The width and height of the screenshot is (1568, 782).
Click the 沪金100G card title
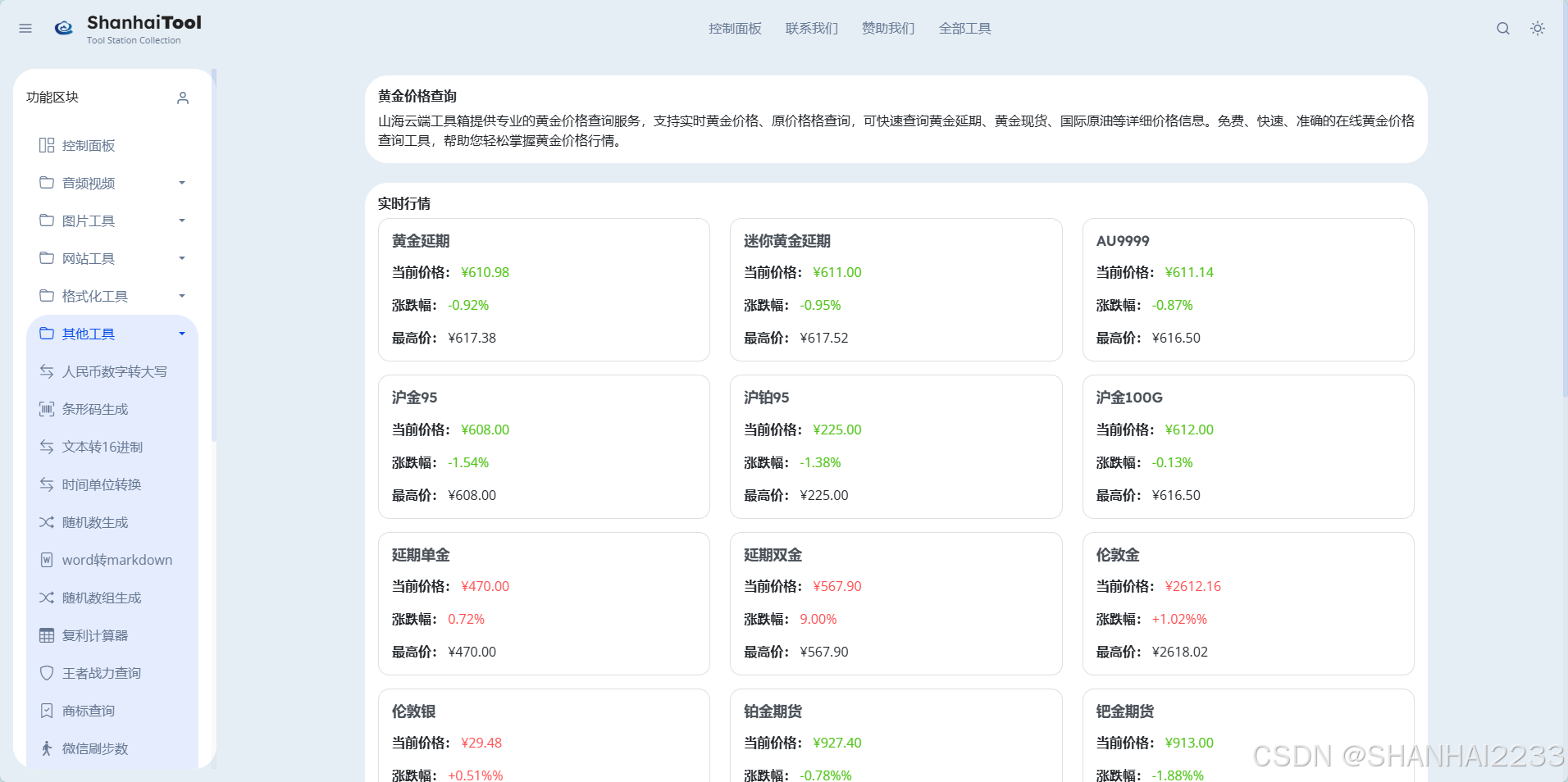click(x=1129, y=398)
